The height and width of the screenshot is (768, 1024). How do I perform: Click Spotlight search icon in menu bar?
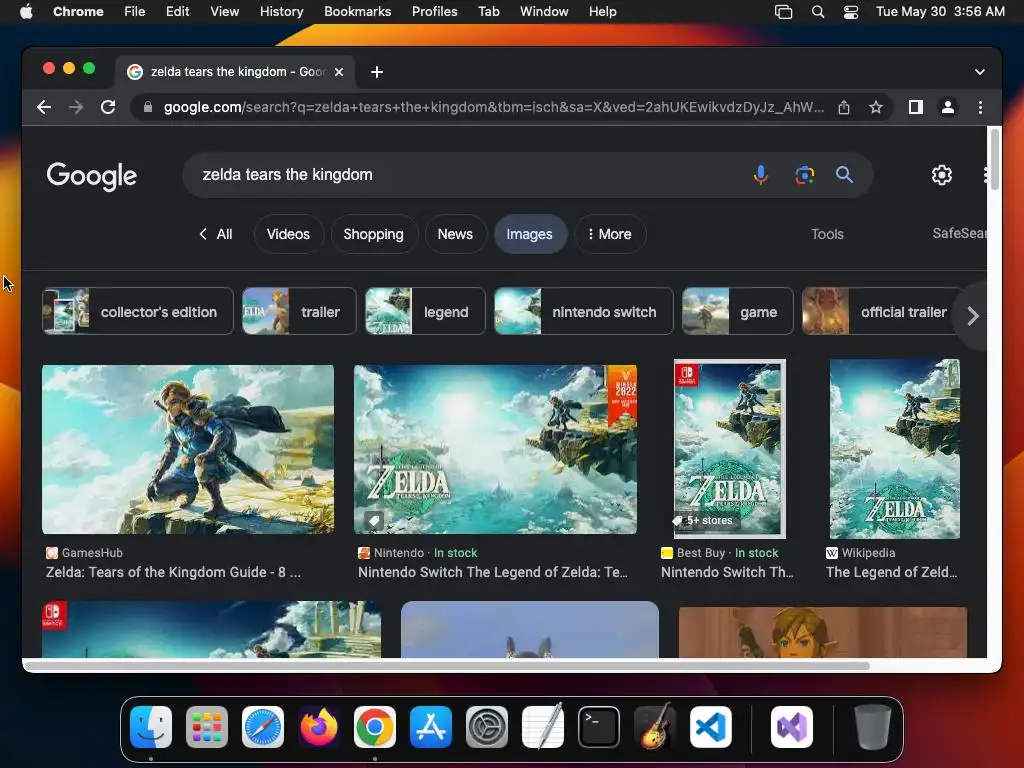pyautogui.click(x=818, y=11)
